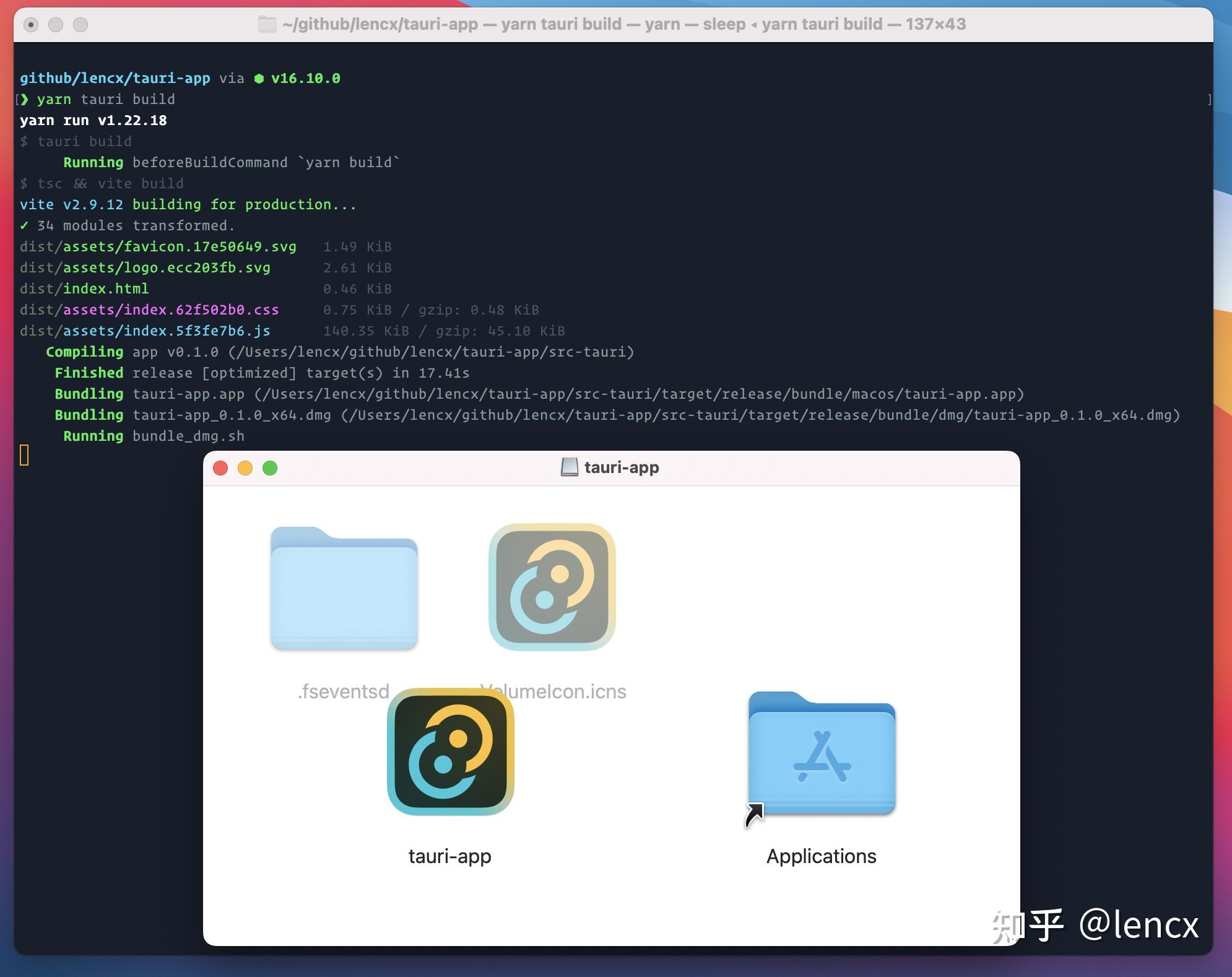
Task: Minimize the tauri-app window with yellow button
Action: 245,468
